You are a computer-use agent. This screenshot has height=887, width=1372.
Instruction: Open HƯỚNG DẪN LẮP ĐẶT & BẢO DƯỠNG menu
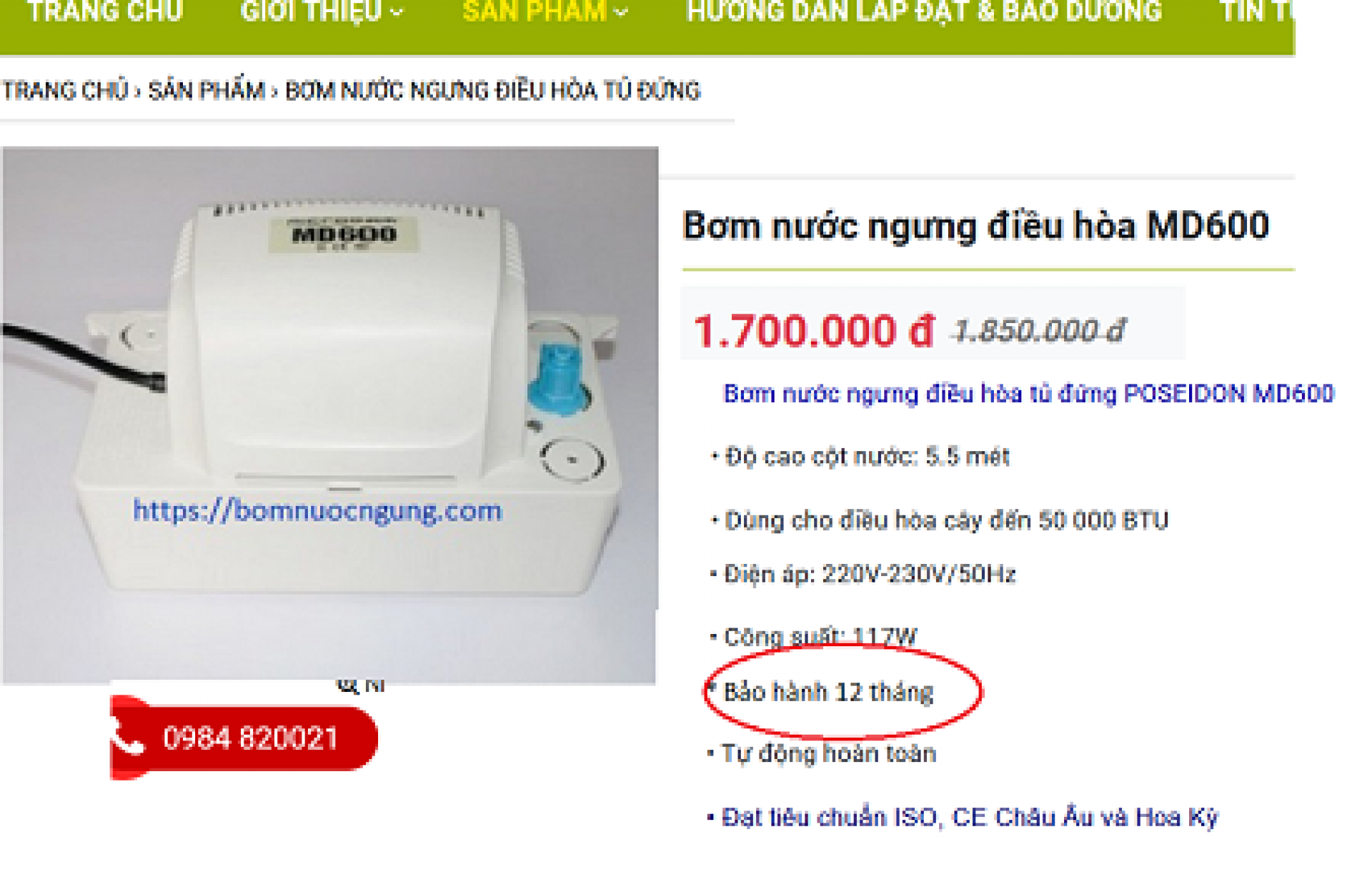pyautogui.click(x=924, y=11)
